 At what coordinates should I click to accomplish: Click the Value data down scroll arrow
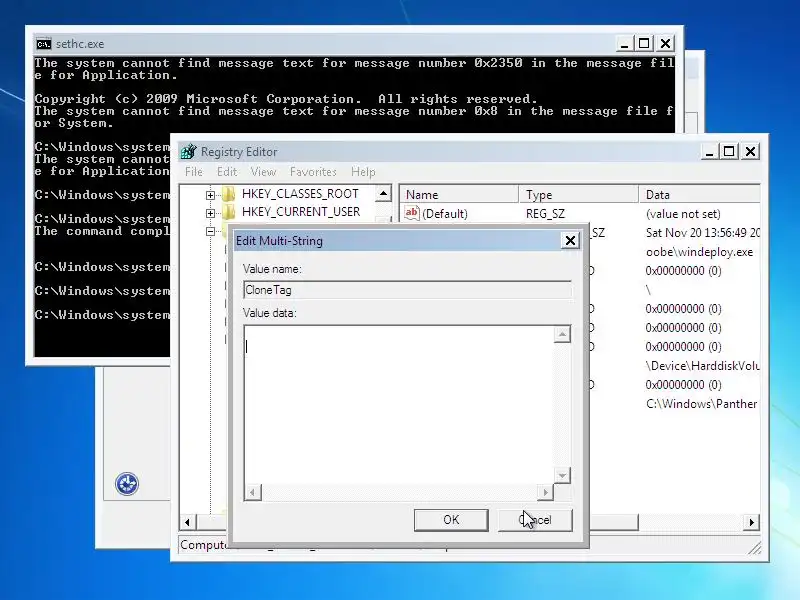pos(562,476)
